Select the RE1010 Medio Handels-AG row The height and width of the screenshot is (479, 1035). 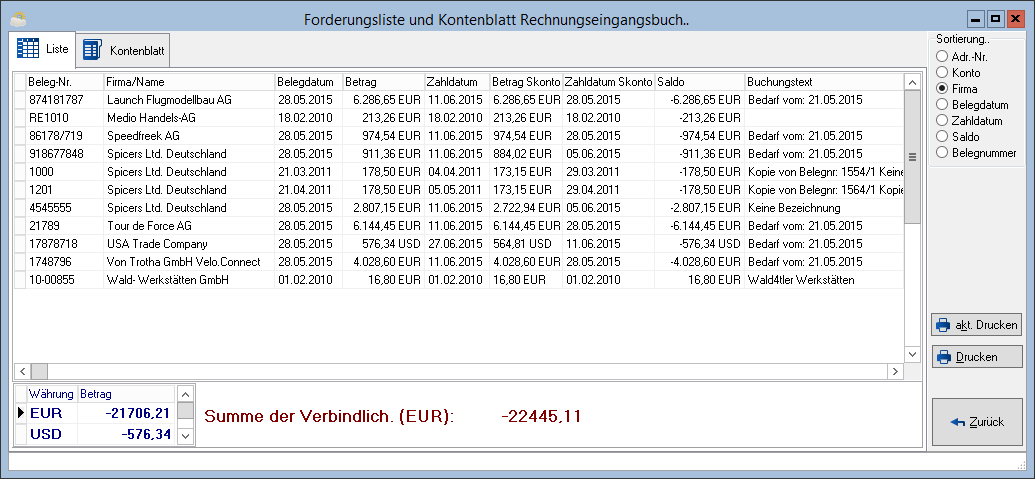[x=459, y=118]
